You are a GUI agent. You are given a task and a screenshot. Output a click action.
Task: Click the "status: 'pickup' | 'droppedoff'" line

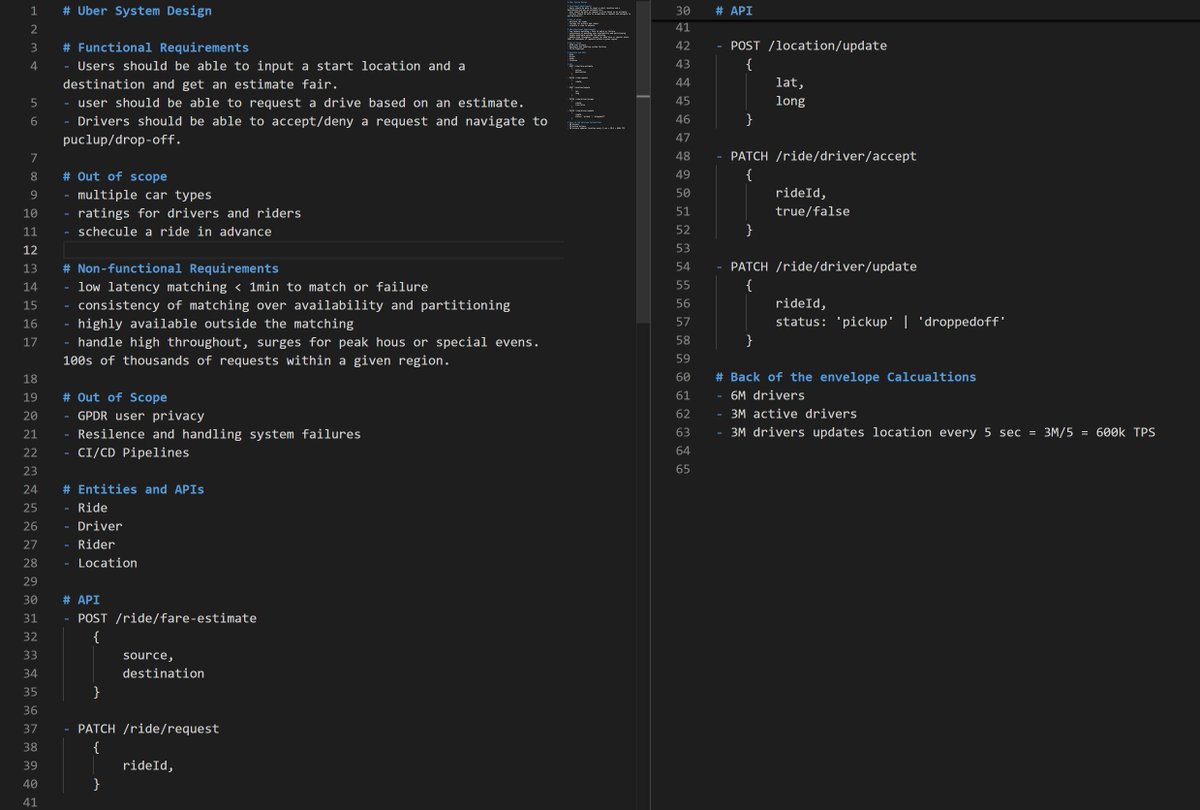(890, 322)
